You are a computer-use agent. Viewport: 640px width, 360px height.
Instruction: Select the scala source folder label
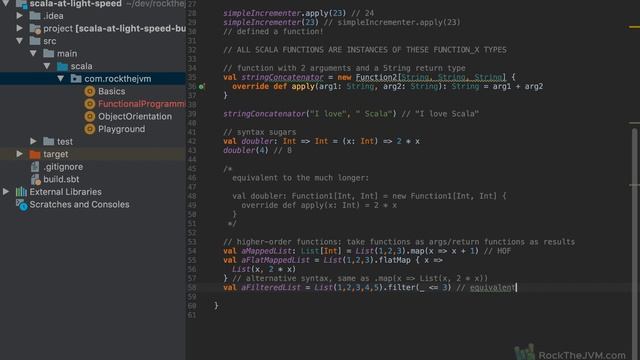(81, 66)
